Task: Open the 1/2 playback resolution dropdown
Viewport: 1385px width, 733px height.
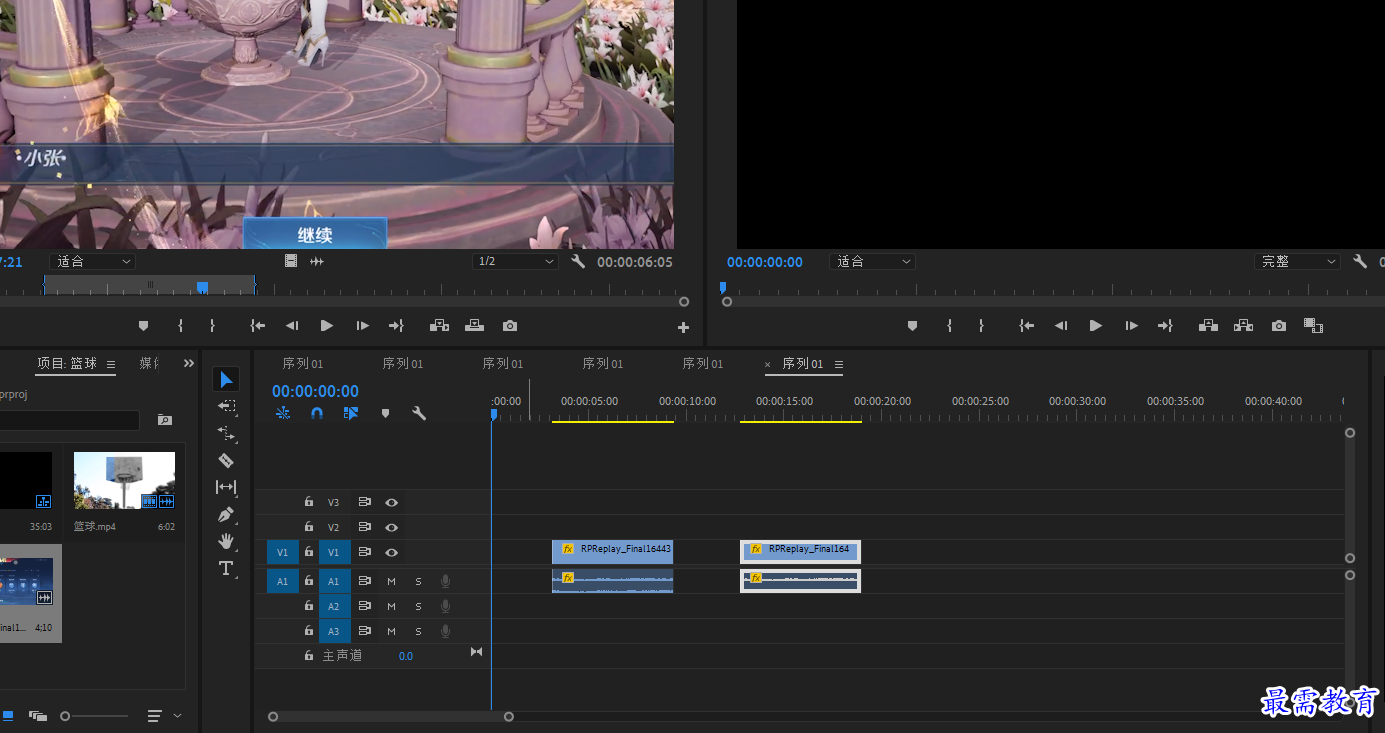Action: click(x=515, y=261)
